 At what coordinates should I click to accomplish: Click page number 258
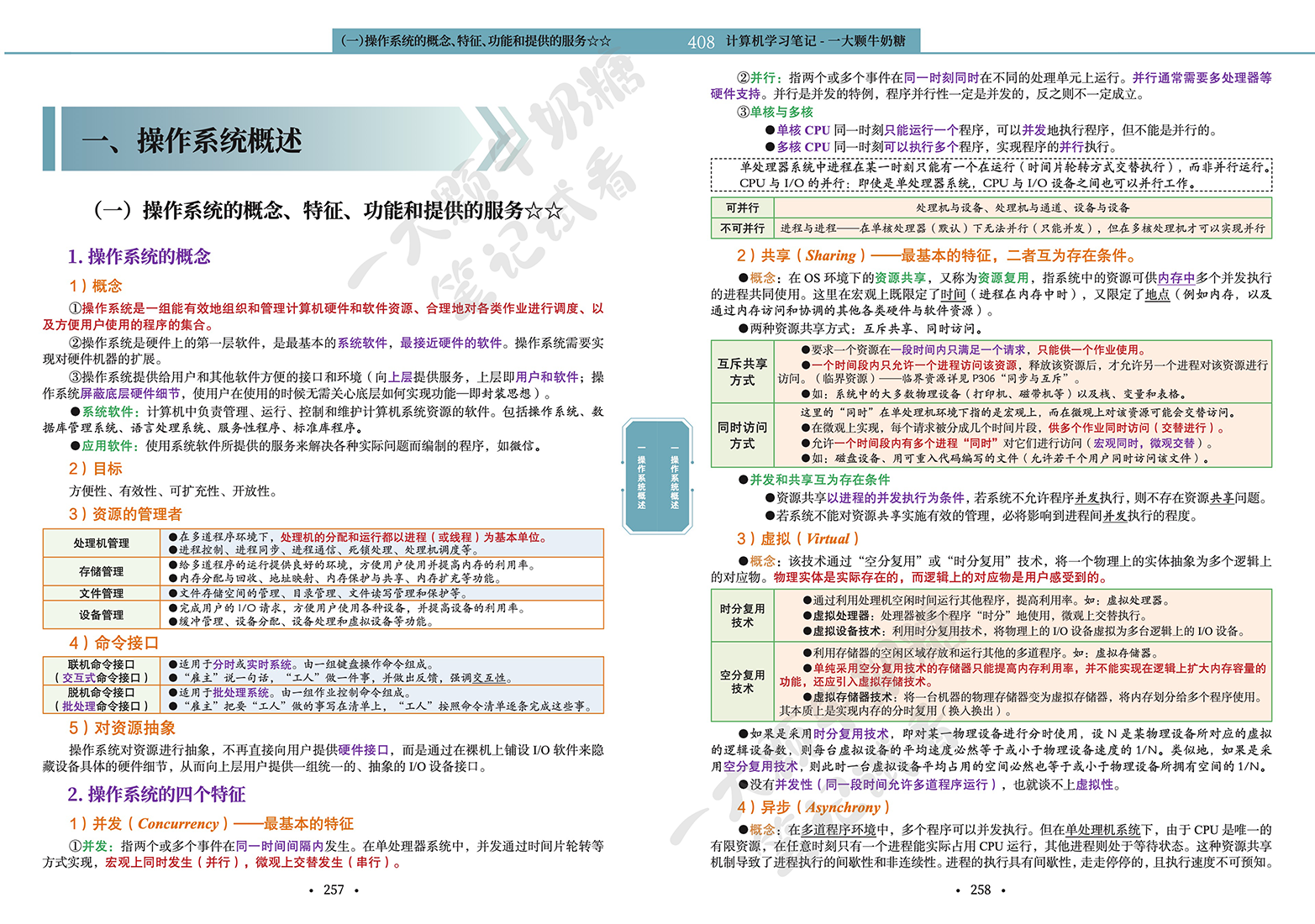[981, 890]
